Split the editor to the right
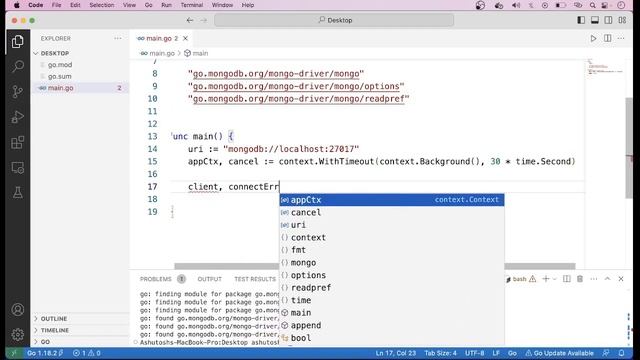 (607, 38)
